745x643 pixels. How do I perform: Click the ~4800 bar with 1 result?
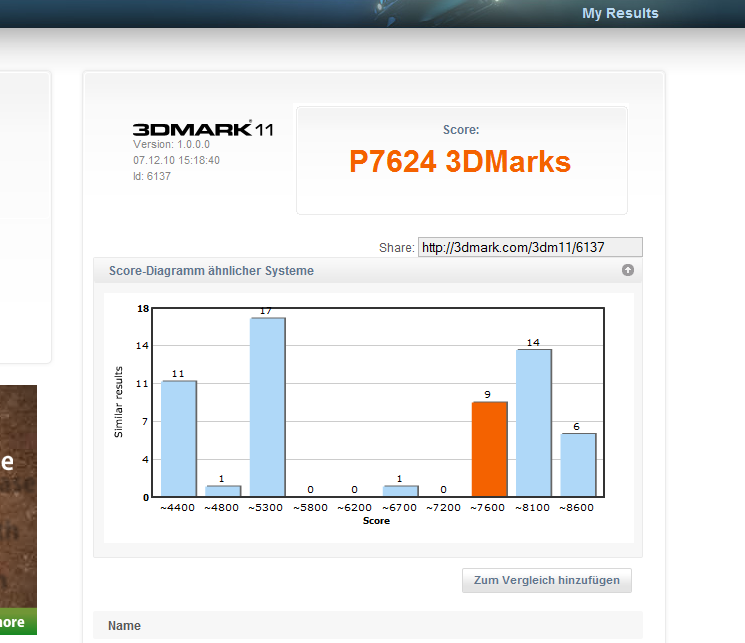pos(223,491)
